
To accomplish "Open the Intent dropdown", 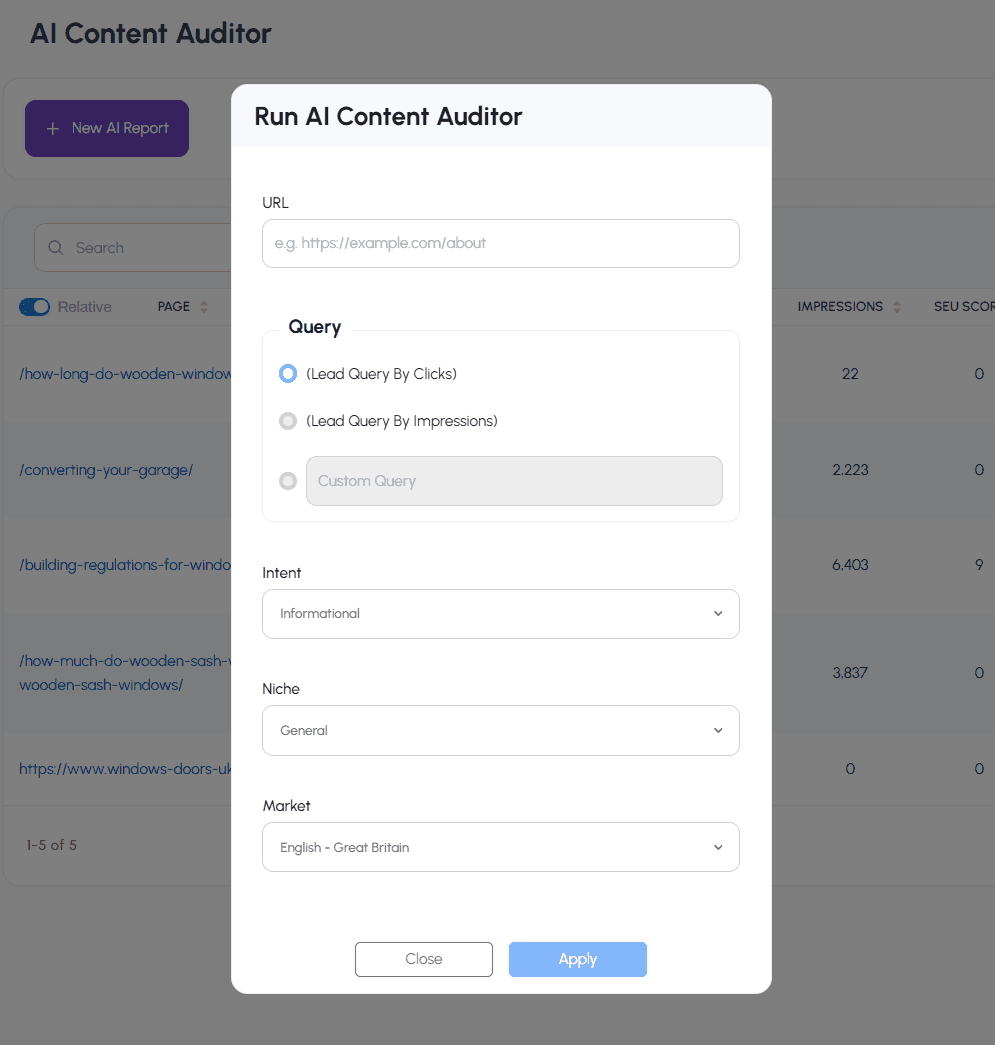I will tap(500, 614).
